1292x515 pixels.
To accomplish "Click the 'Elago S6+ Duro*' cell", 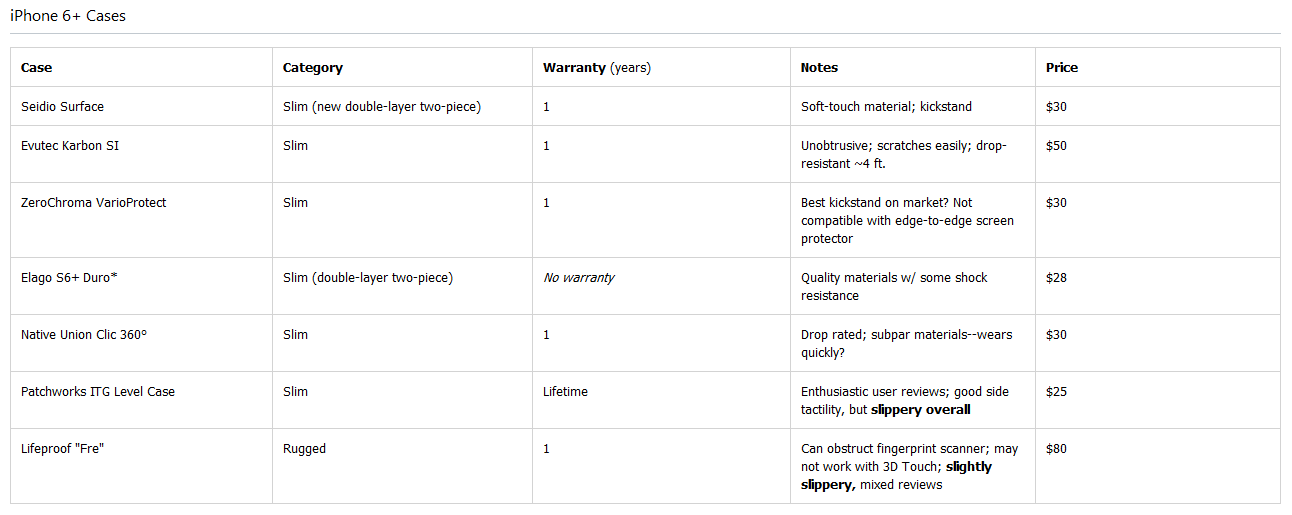I will click(x=69, y=278).
